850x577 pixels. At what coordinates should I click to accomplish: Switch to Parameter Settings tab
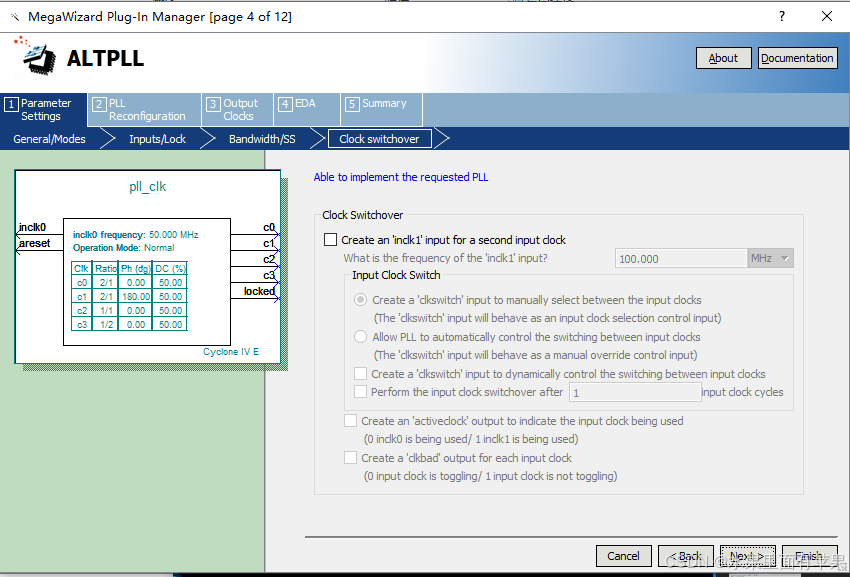coord(43,110)
